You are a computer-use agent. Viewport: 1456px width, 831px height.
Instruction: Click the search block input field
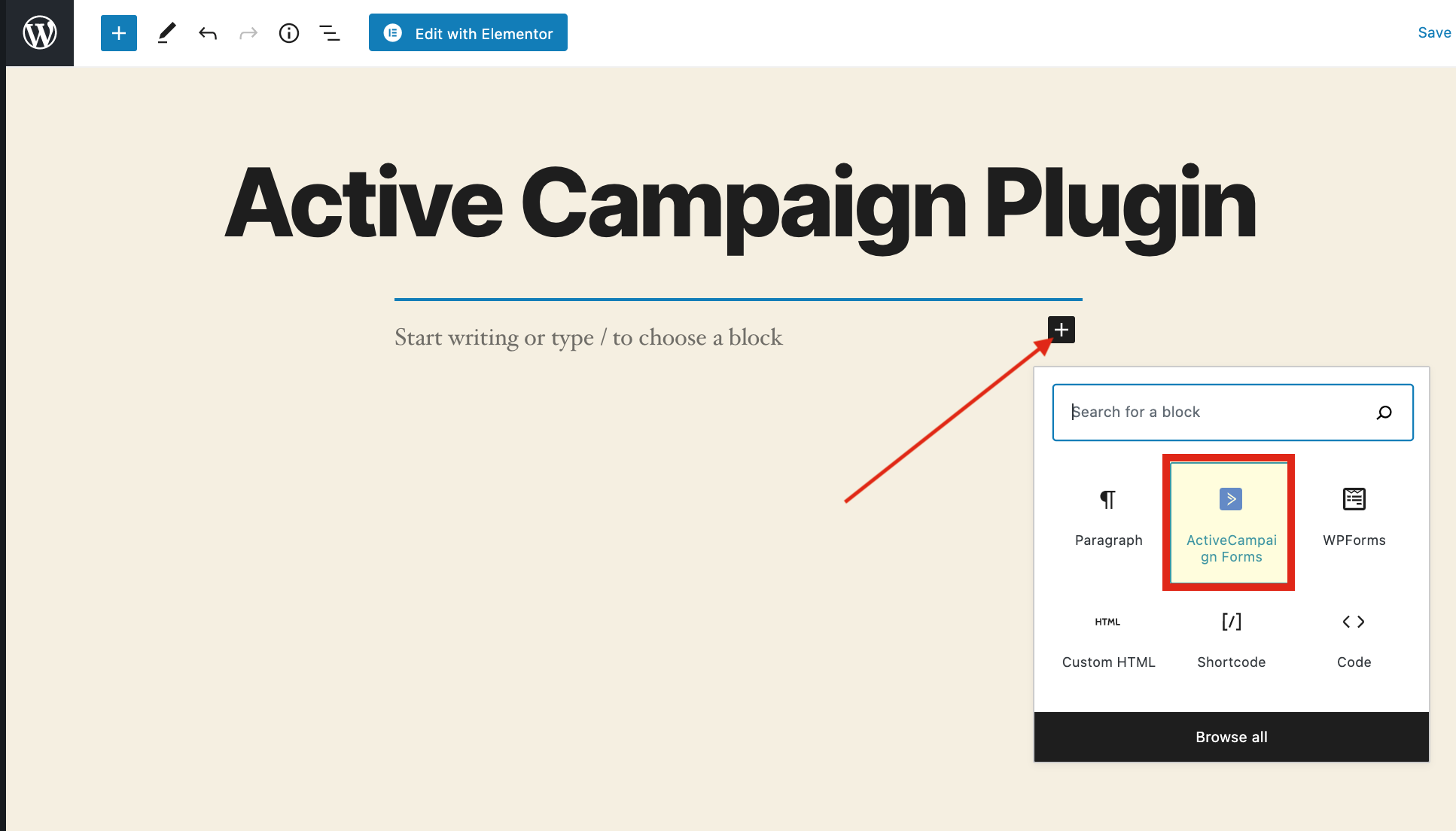pyautogui.click(x=1232, y=411)
